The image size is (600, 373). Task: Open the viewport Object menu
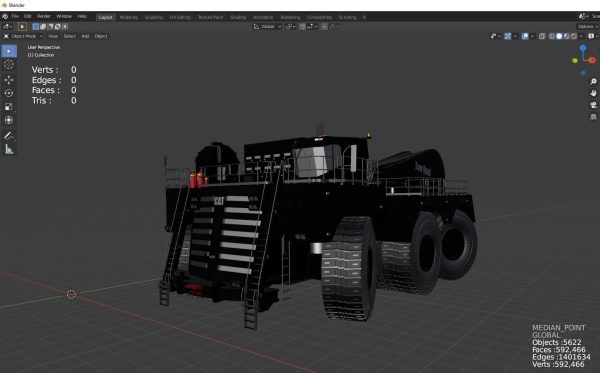click(x=101, y=36)
